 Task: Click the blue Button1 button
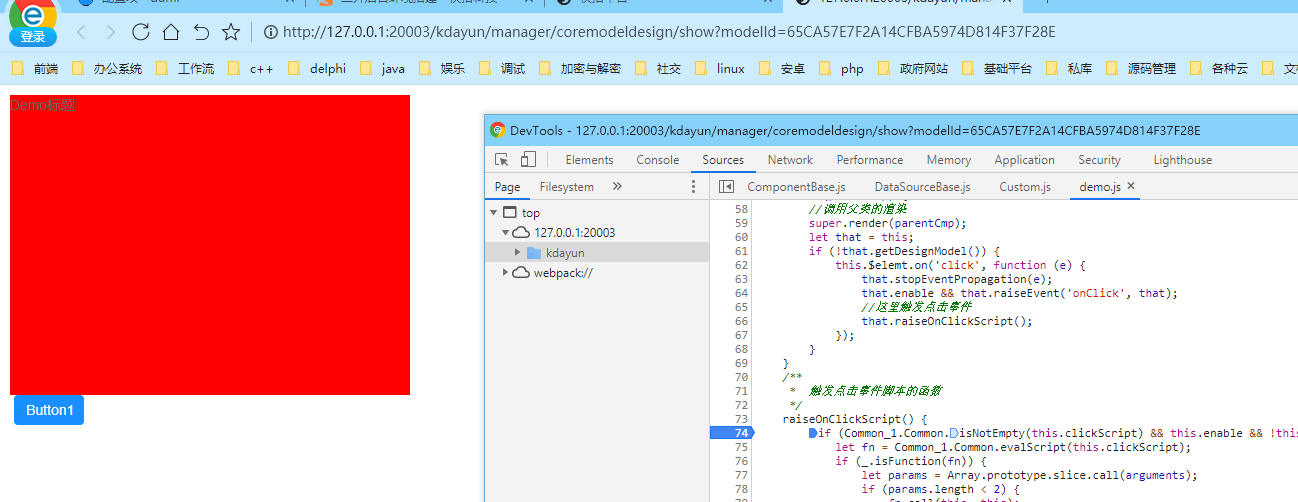coord(49,410)
